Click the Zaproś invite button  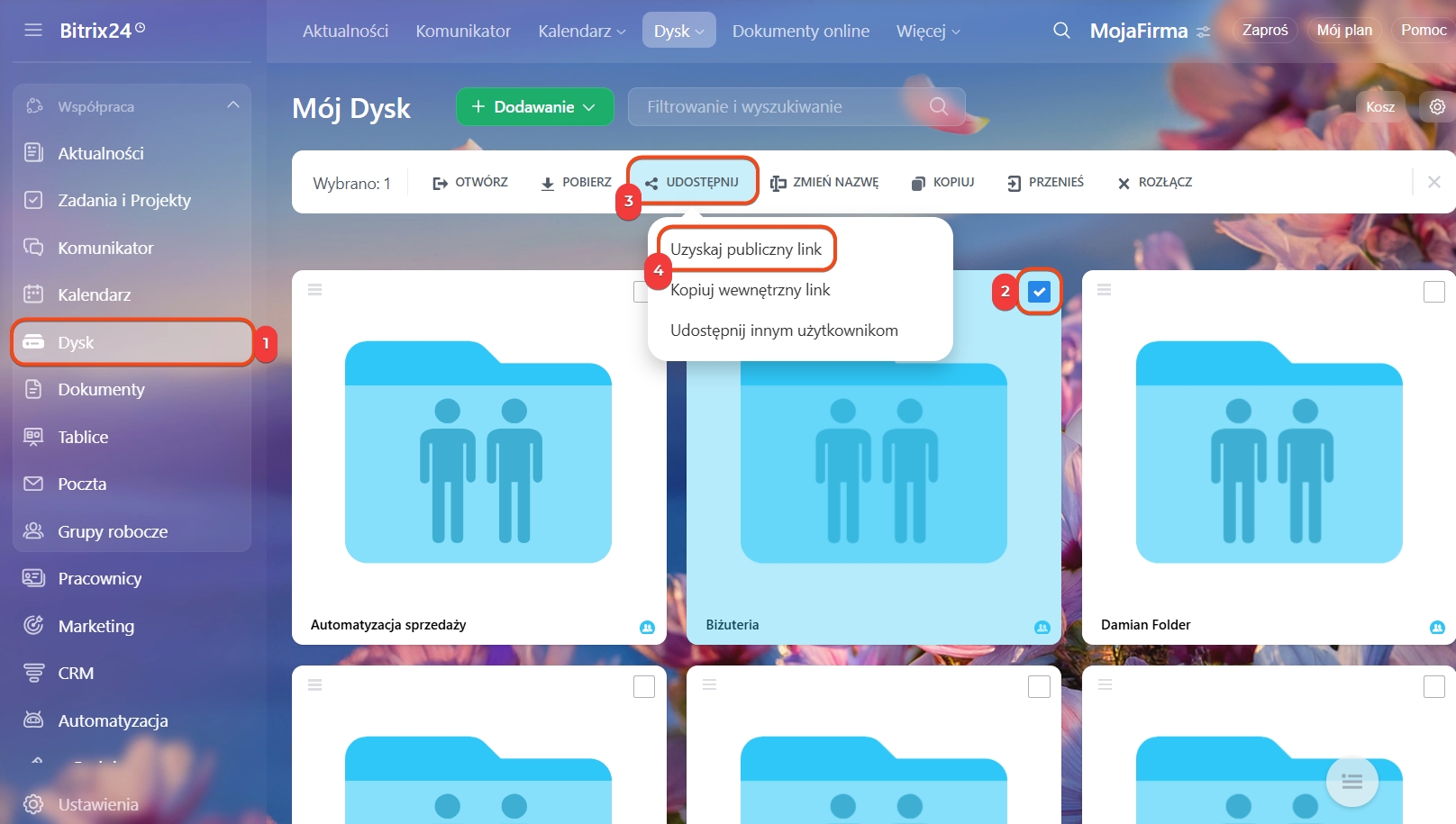coord(1264,30)
